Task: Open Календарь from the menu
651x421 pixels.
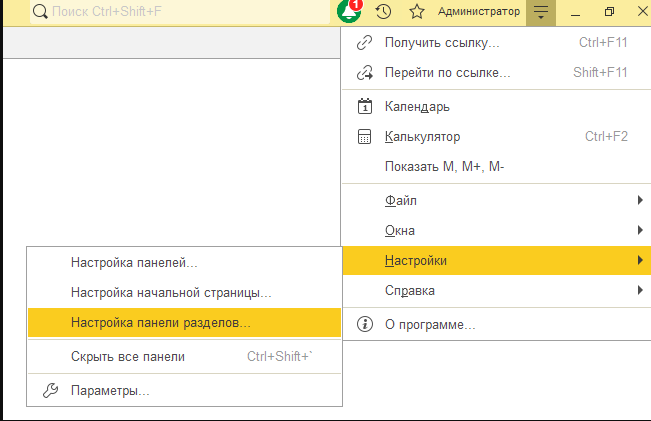Action: click(x=497, y=107)
